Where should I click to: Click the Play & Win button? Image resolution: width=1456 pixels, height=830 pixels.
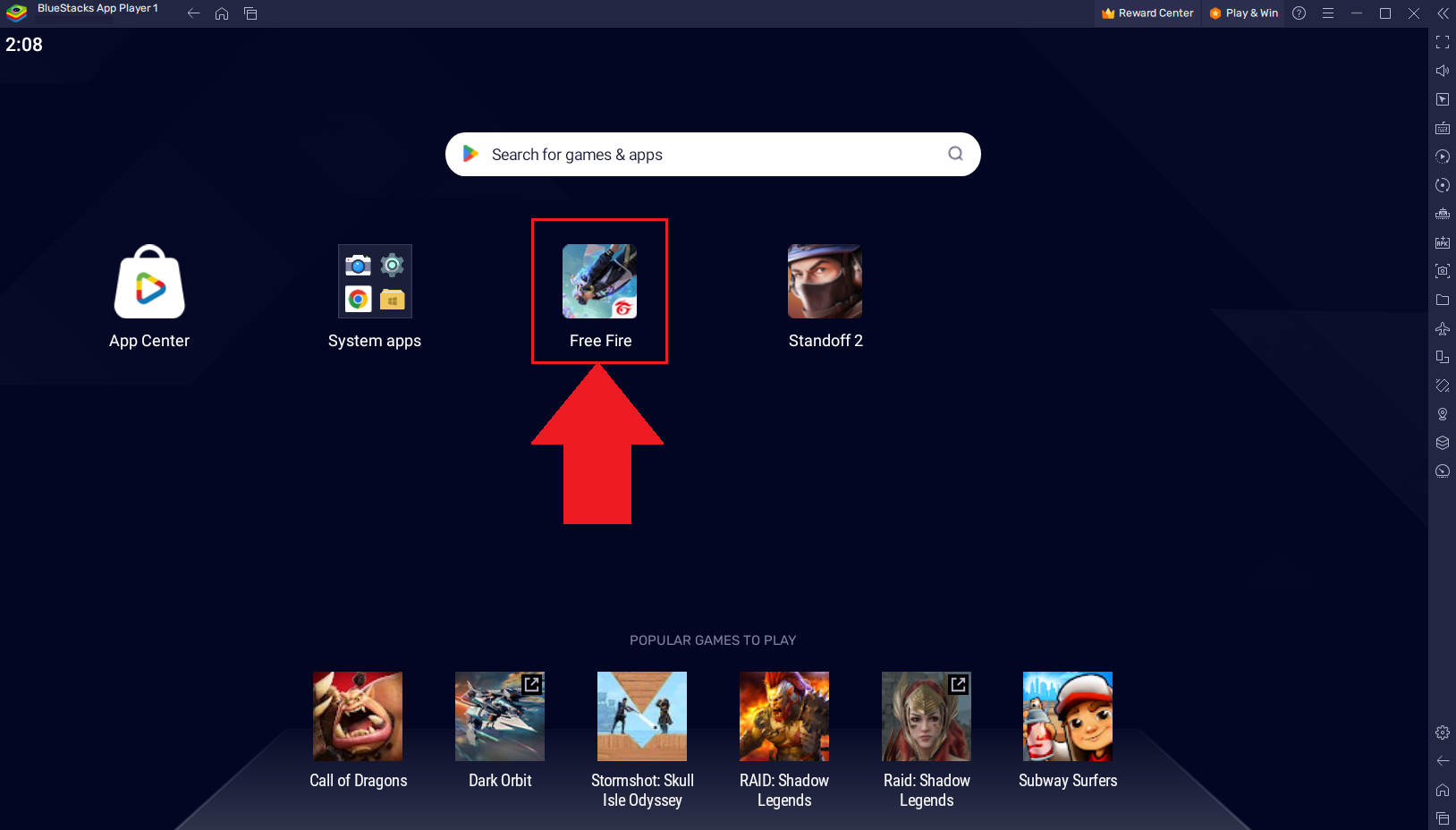[1243, 13]
